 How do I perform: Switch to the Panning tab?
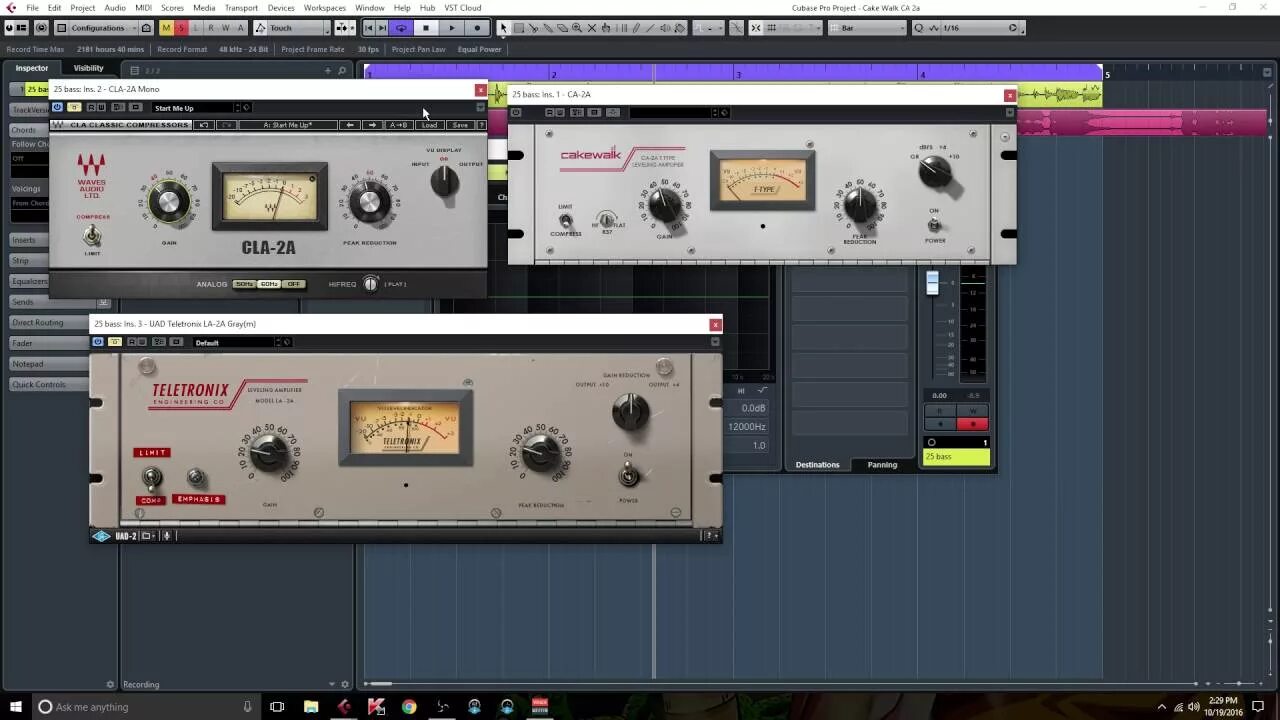882,465
